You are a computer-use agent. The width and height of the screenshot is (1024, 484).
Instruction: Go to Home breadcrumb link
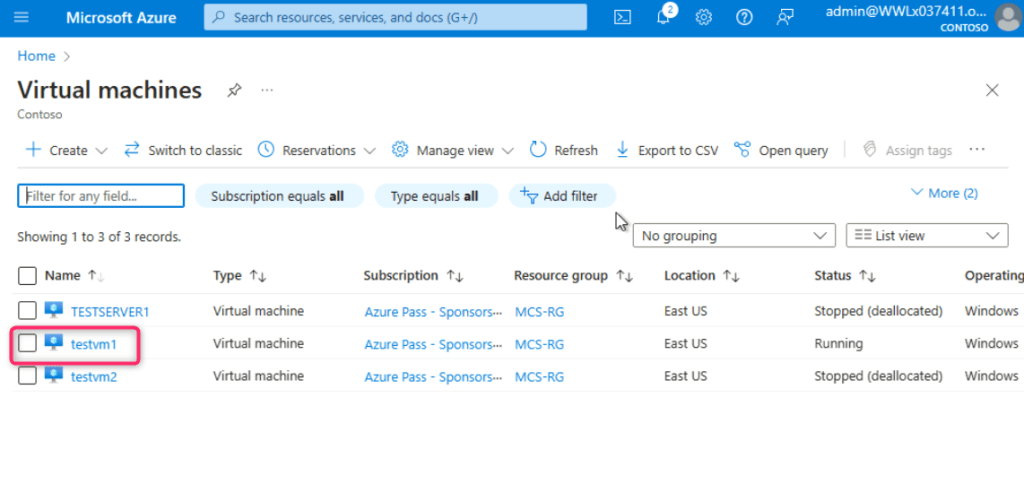click(x=36, y=56)
